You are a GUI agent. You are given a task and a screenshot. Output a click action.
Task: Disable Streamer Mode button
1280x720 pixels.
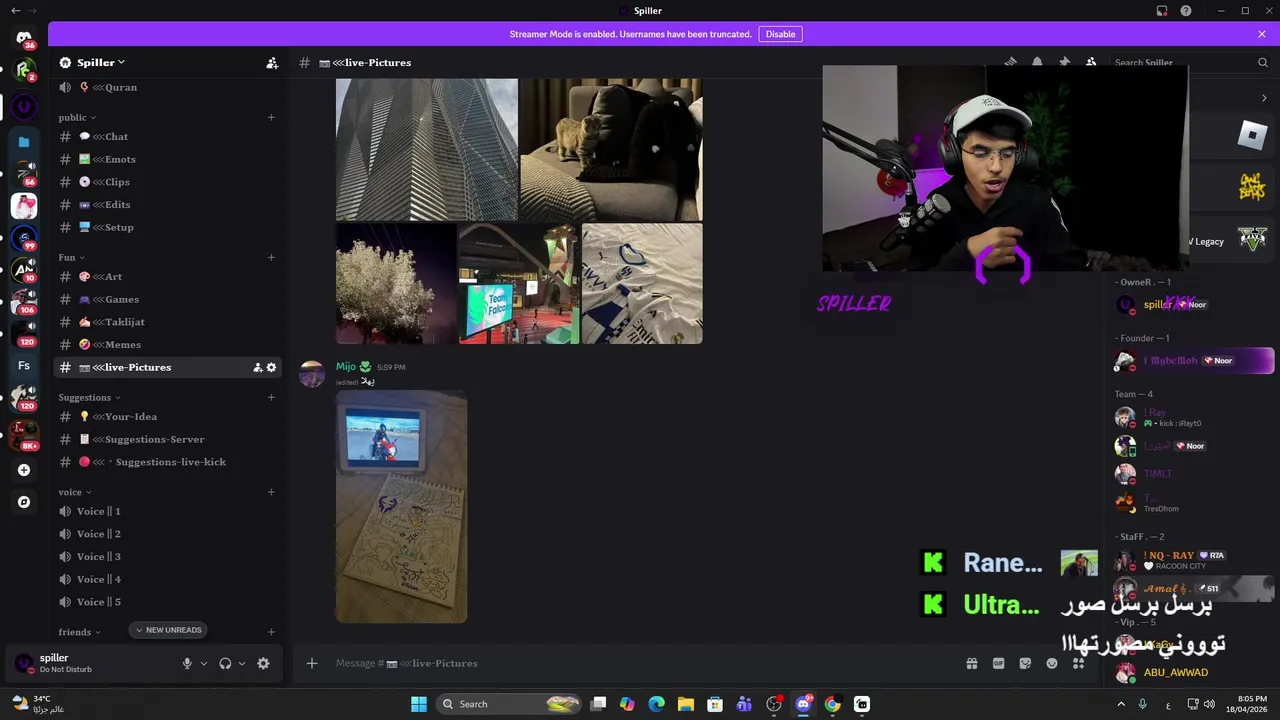click(780, 34)
